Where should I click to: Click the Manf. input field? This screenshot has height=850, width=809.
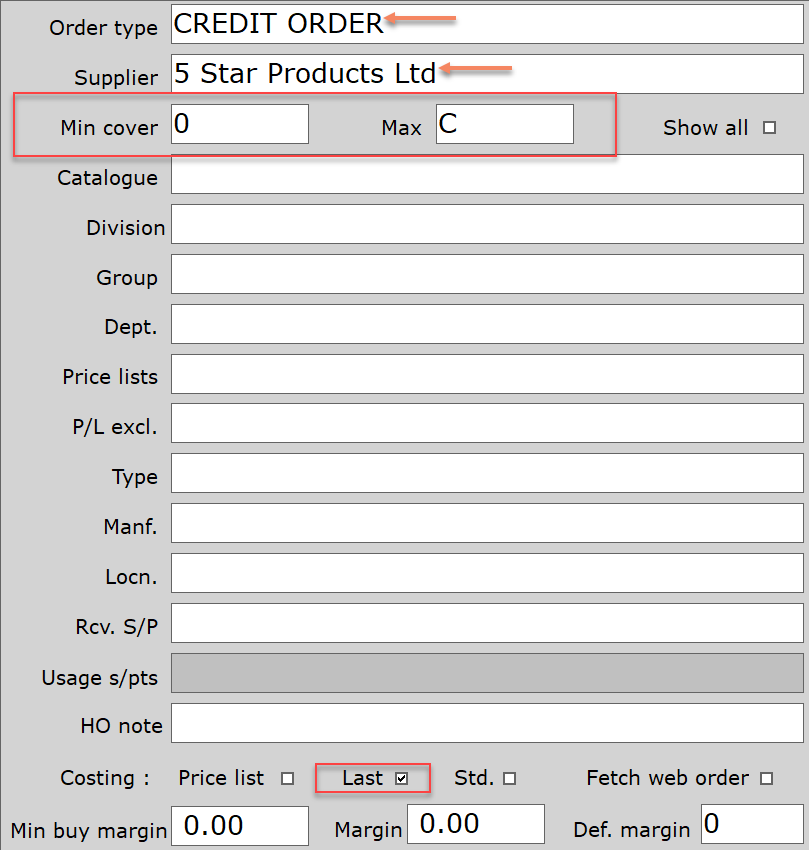coord(487,524)
